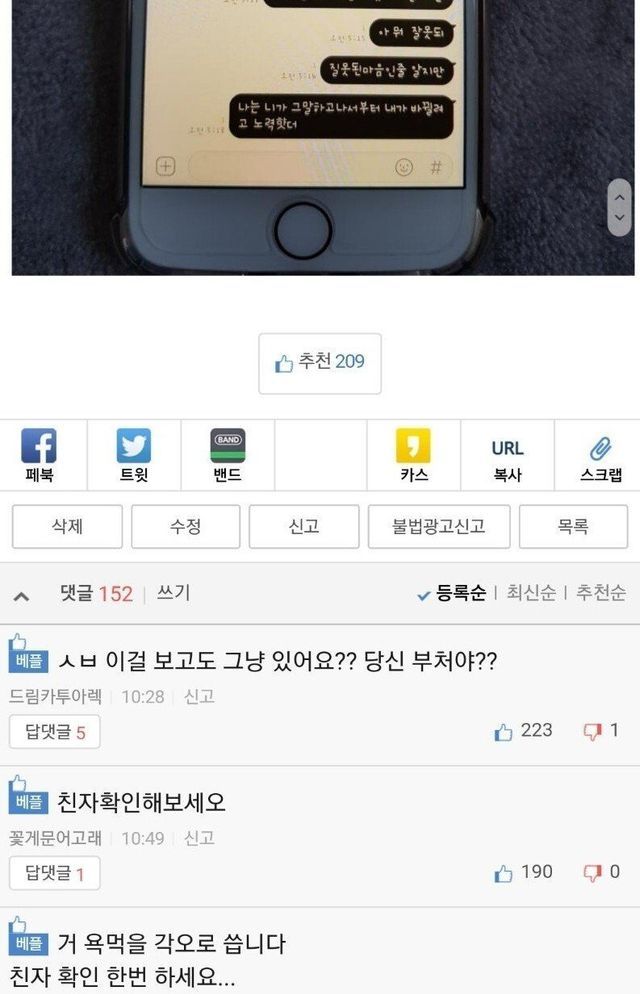Expand the 답댓글 5 replies
Image resolution: width=640 pixels, height=994 pixels.
point(54,732)
